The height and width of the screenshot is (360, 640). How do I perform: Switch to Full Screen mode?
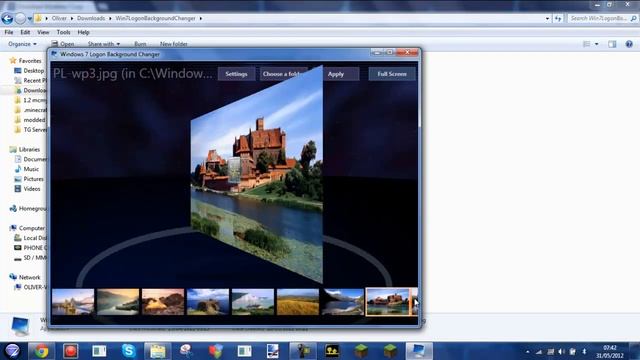(392, 74)
